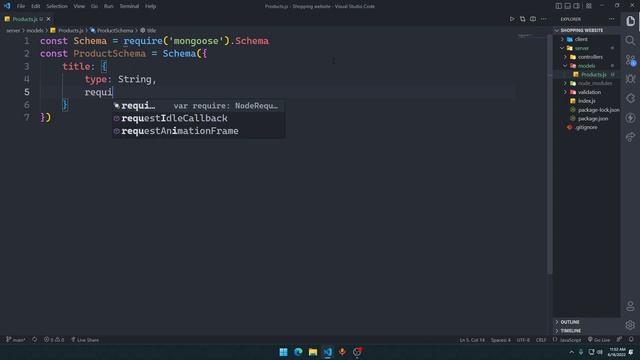Split the editor right
Screen dimensions: 640x360
click(533, 19)
